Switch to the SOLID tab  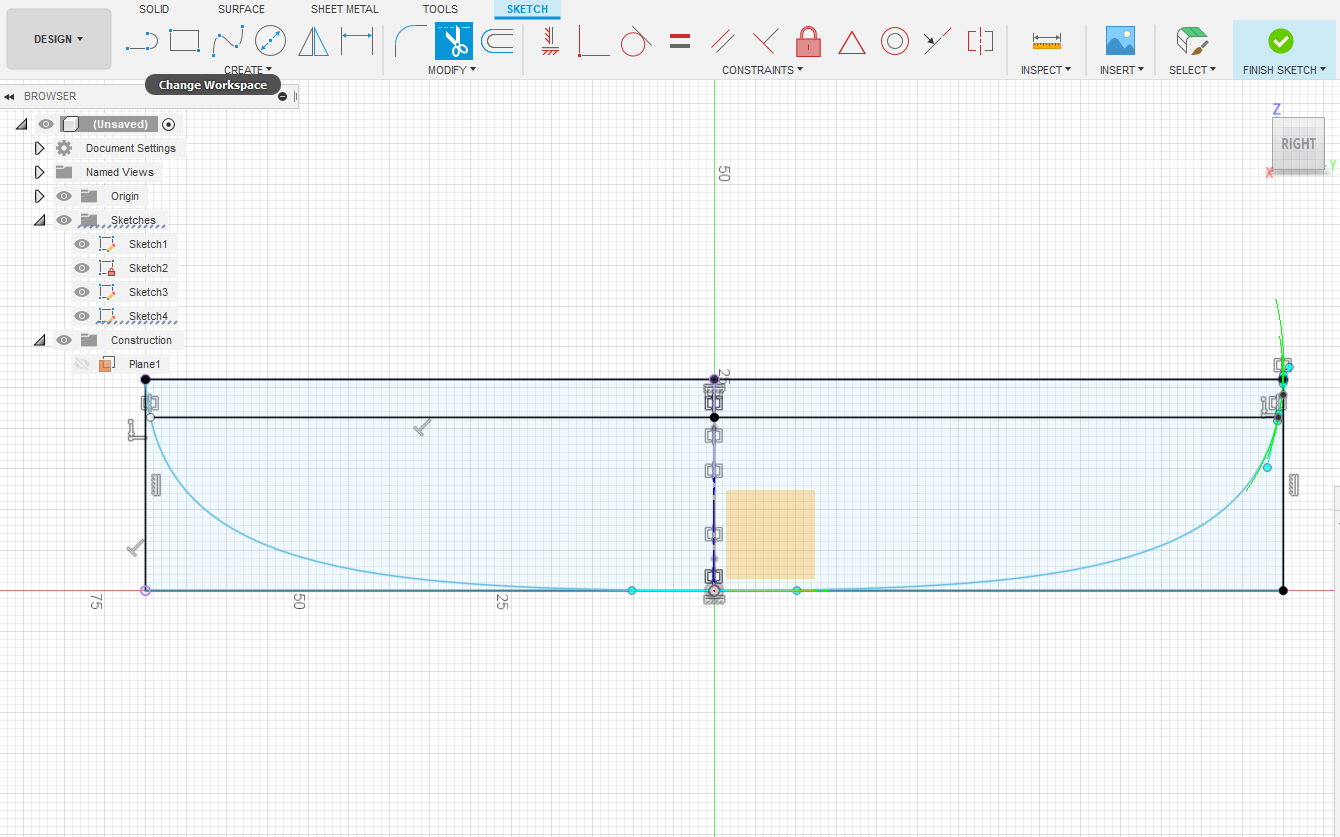click(154, 9)
